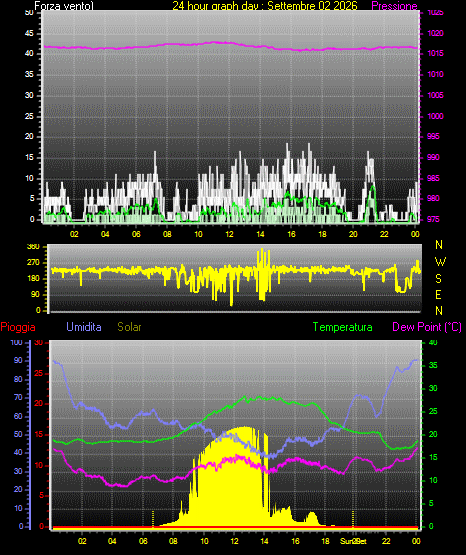Click the Pioggia legend label
Screen dimensions: 466x555
18,327
